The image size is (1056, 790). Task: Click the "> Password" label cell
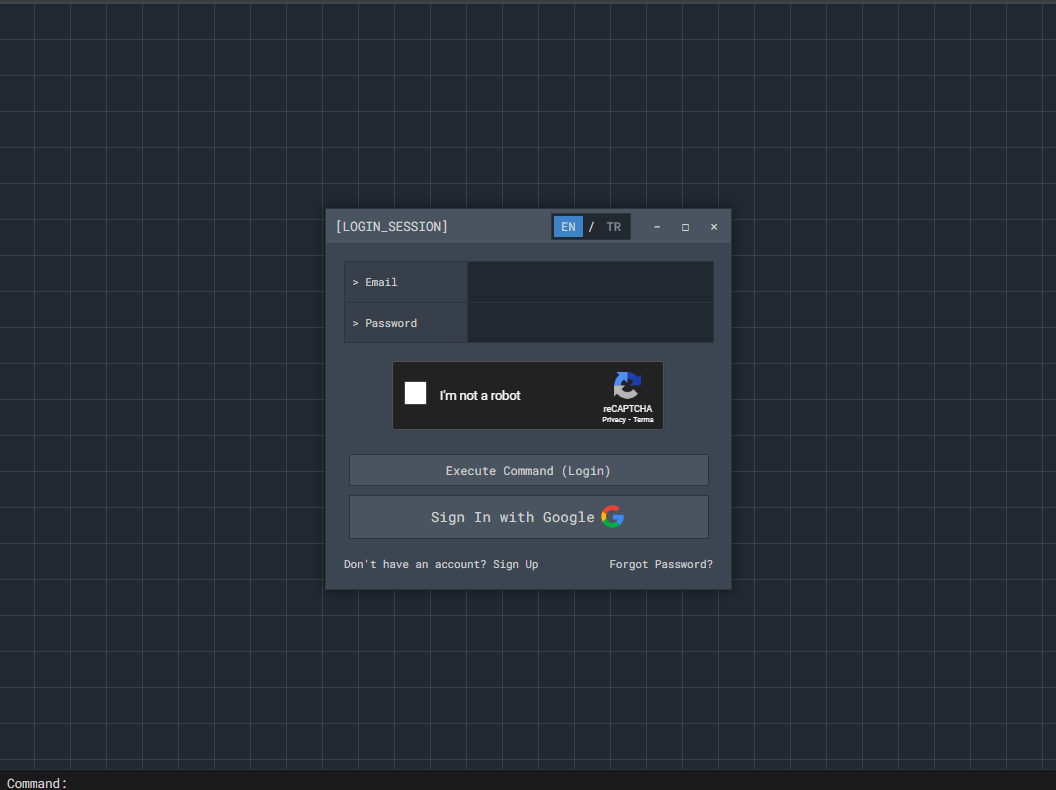(405, 322)
